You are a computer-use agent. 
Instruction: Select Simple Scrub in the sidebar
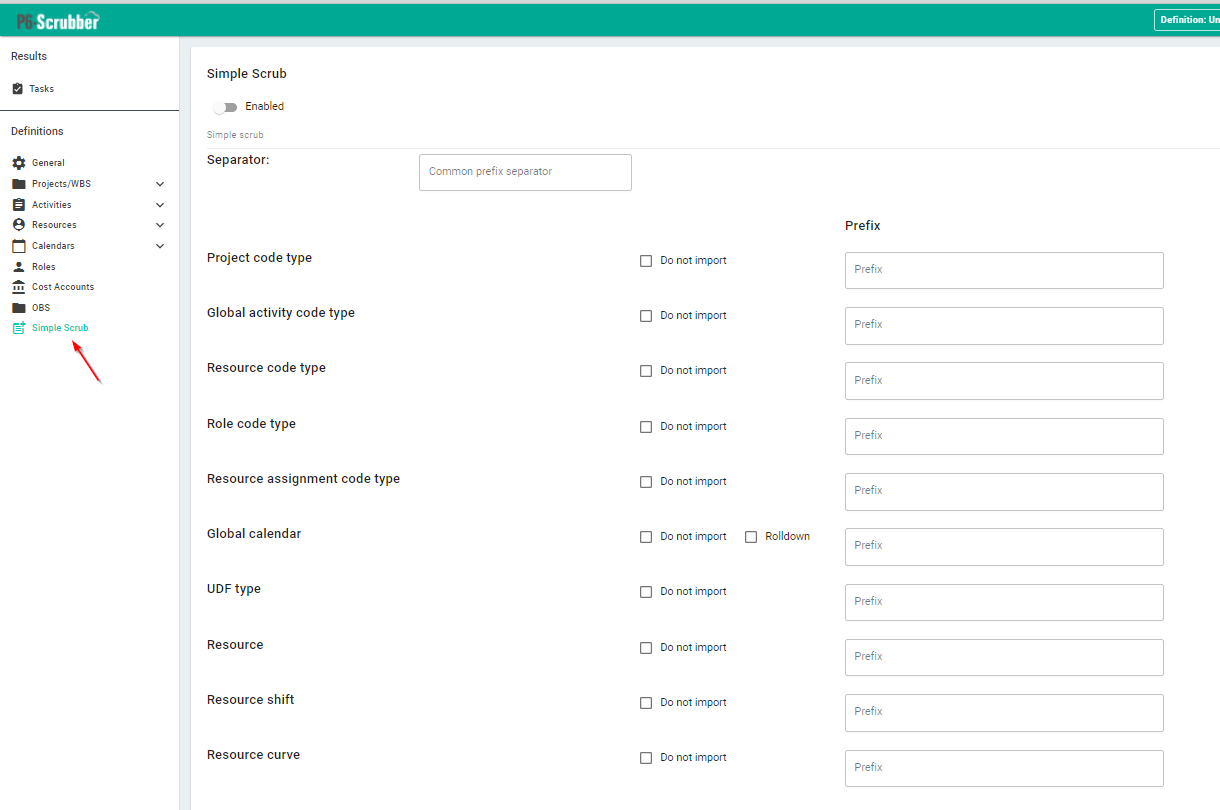click(59, 328)
